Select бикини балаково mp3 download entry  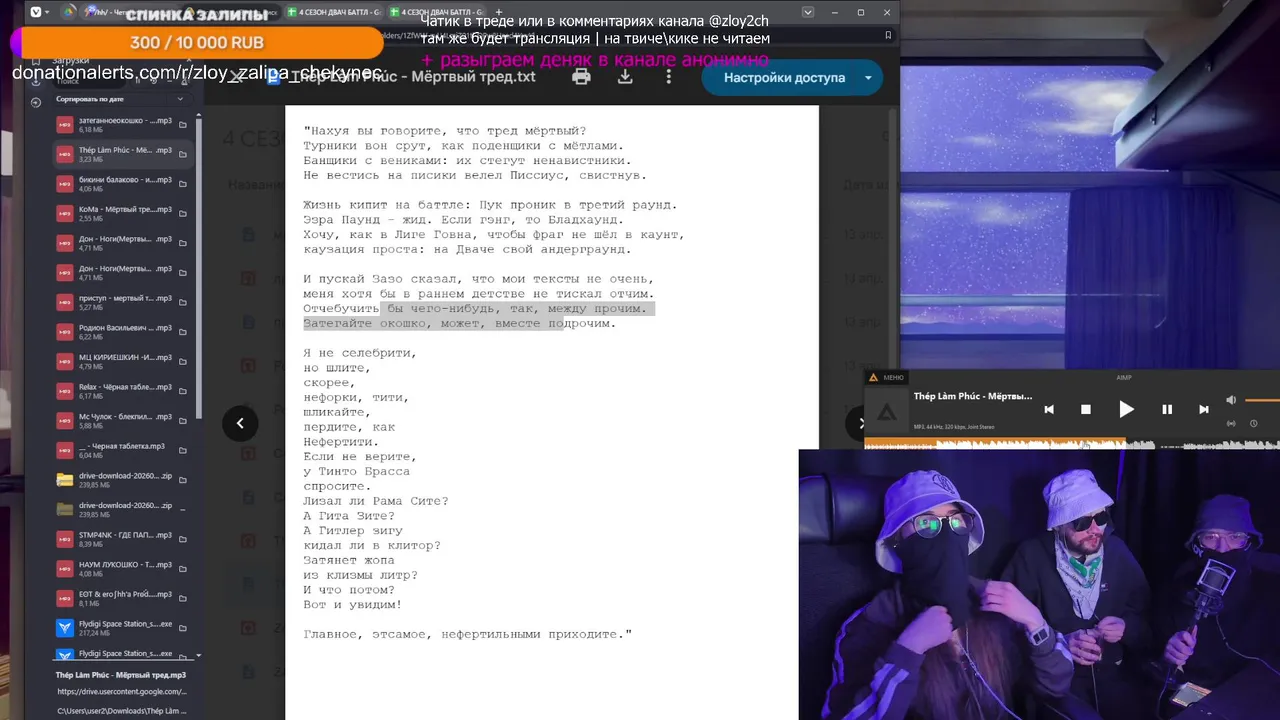tap(122, 184)
